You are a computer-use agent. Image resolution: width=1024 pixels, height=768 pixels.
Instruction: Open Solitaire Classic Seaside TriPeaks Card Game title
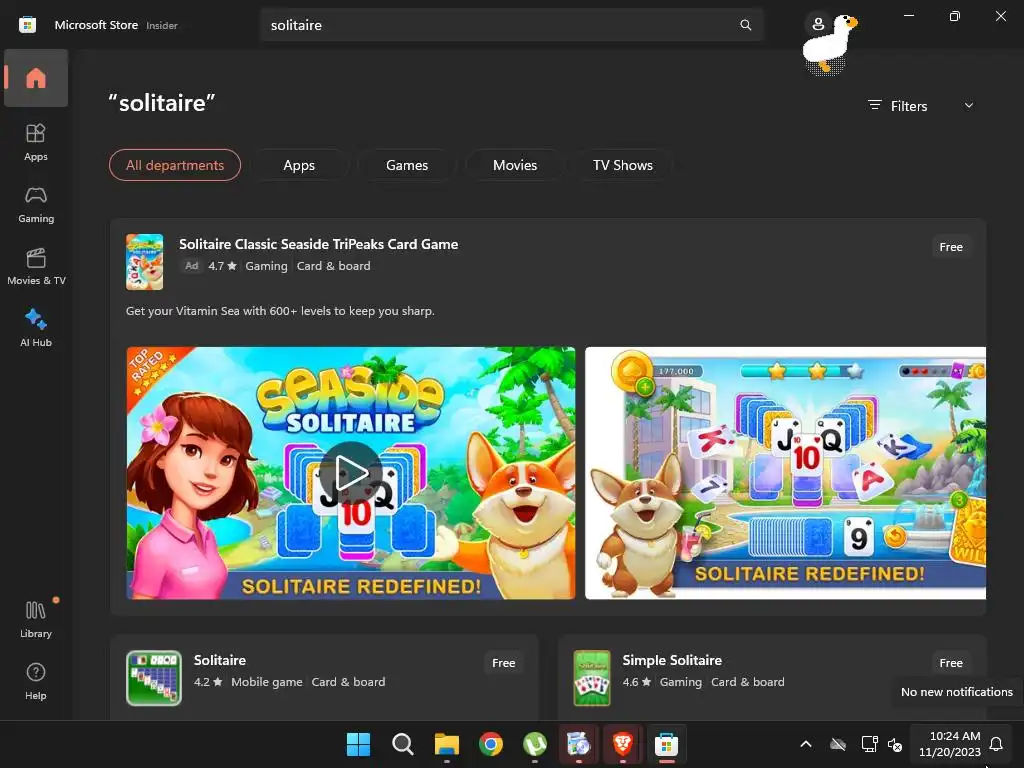(x=319, y=244)
